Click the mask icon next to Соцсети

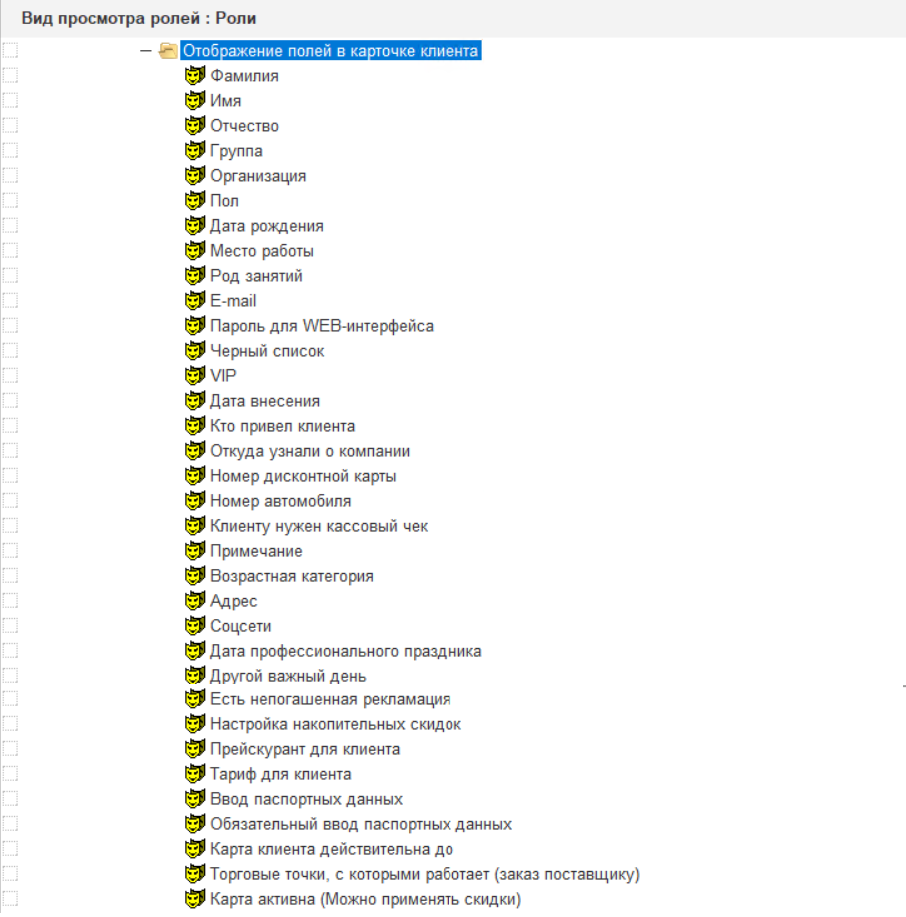tap(195, 626)
